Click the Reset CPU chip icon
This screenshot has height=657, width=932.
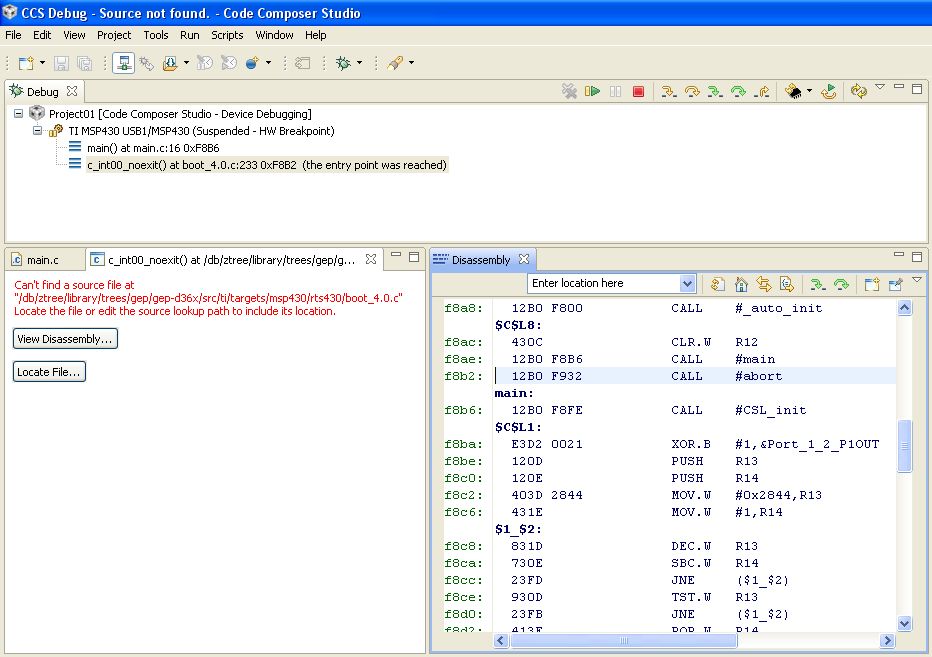(x=793, y=92)
